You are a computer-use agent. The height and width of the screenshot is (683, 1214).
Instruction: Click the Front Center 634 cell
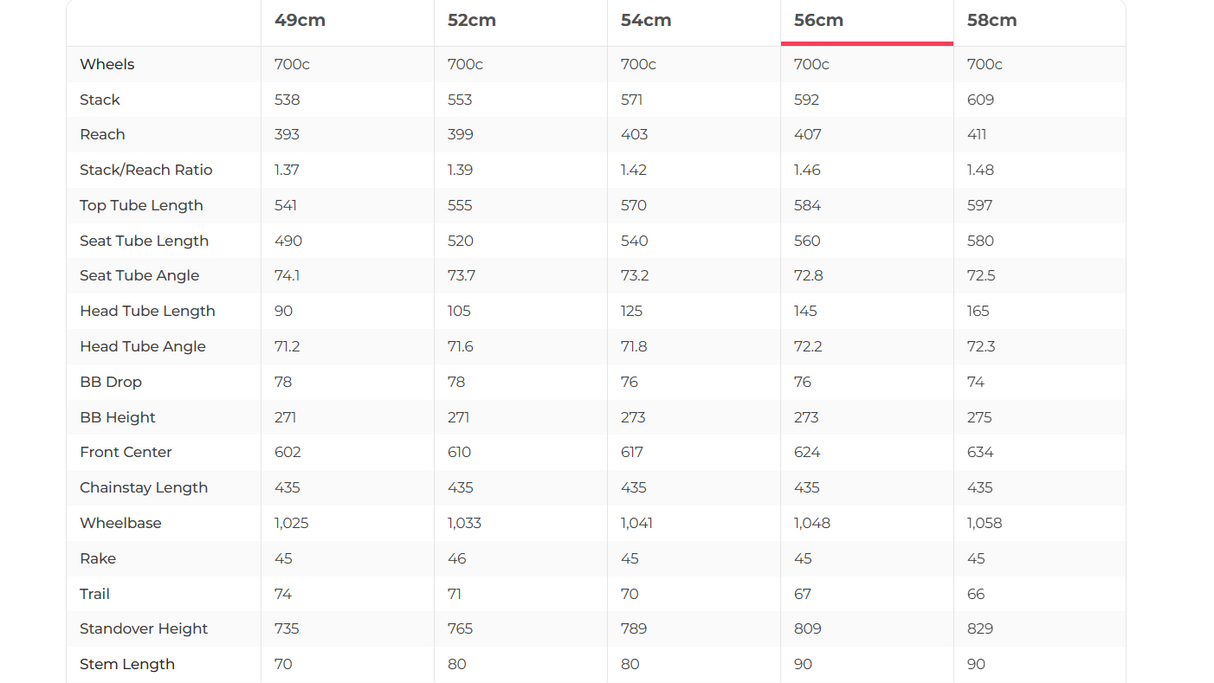click(x=980, y=452)
